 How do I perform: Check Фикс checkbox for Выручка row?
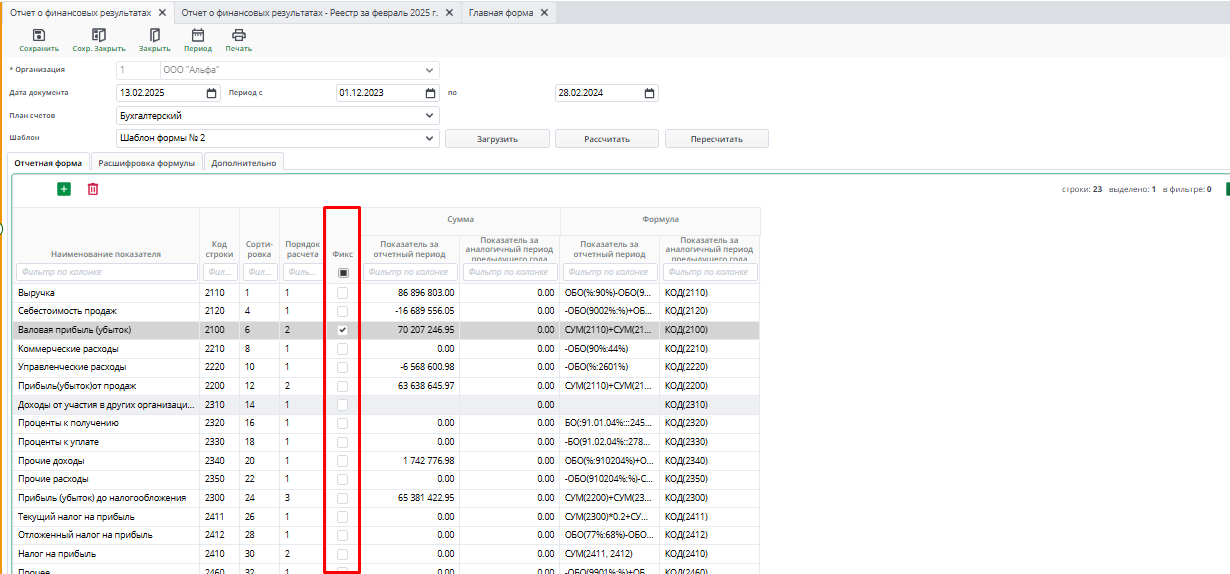(343, 293)
